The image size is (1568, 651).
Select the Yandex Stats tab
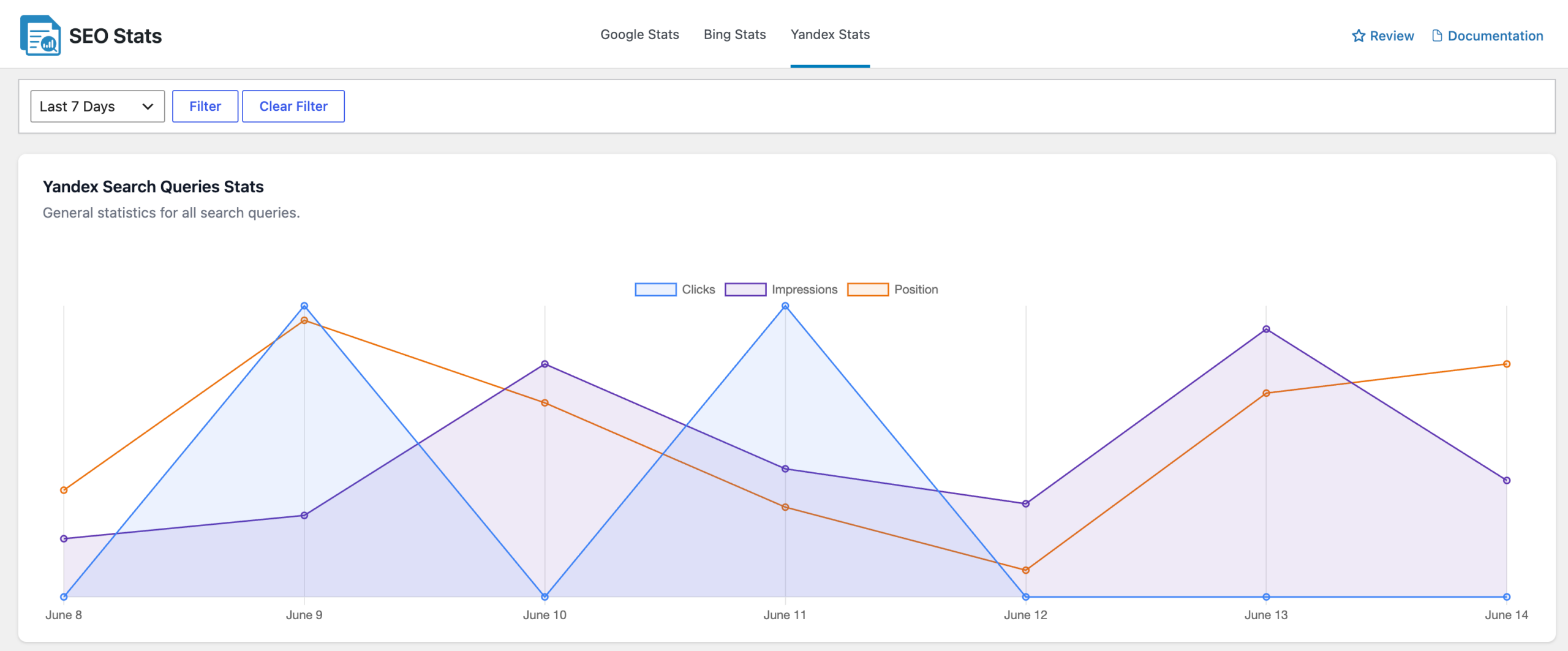[830, 34]
